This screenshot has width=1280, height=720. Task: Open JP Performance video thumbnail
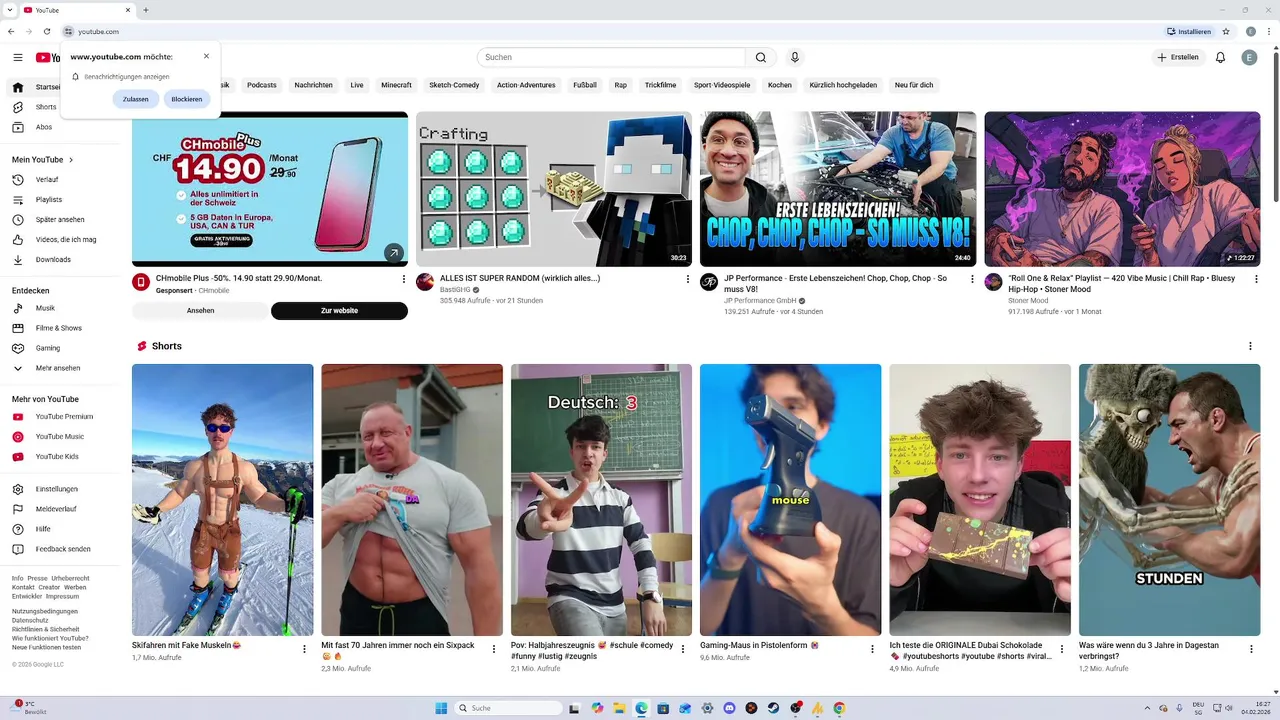[x=838, y=189]
